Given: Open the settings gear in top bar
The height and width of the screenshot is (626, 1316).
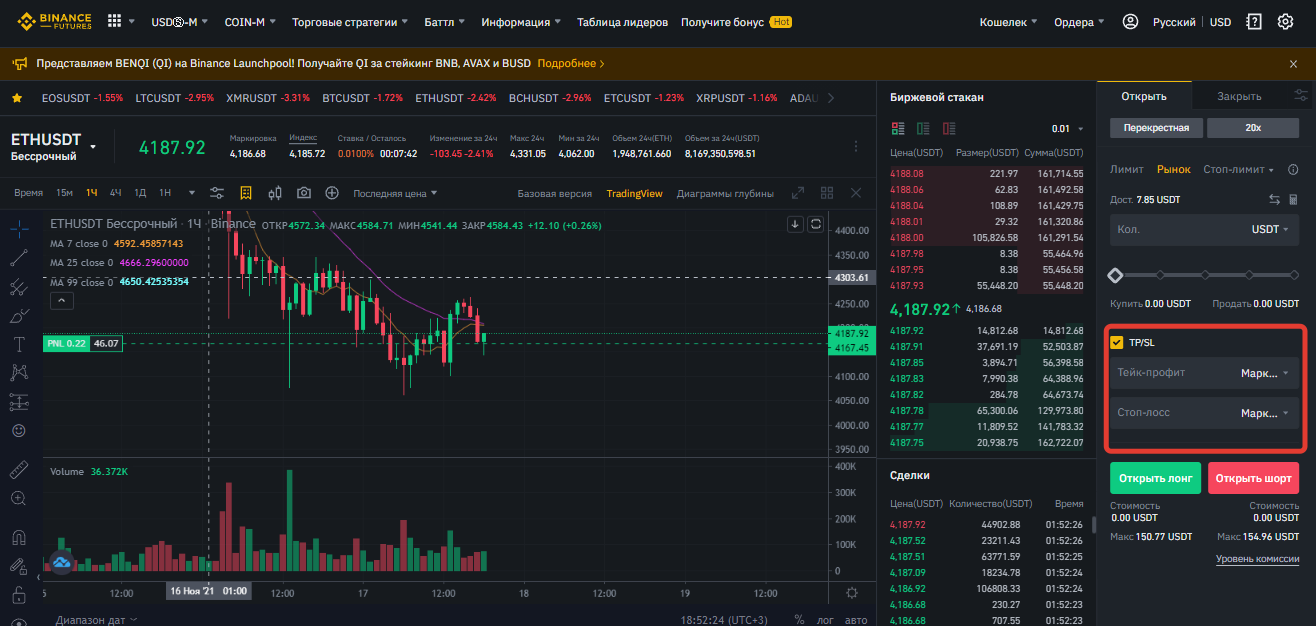Looking at the screenshot, I should point(1285,21).
